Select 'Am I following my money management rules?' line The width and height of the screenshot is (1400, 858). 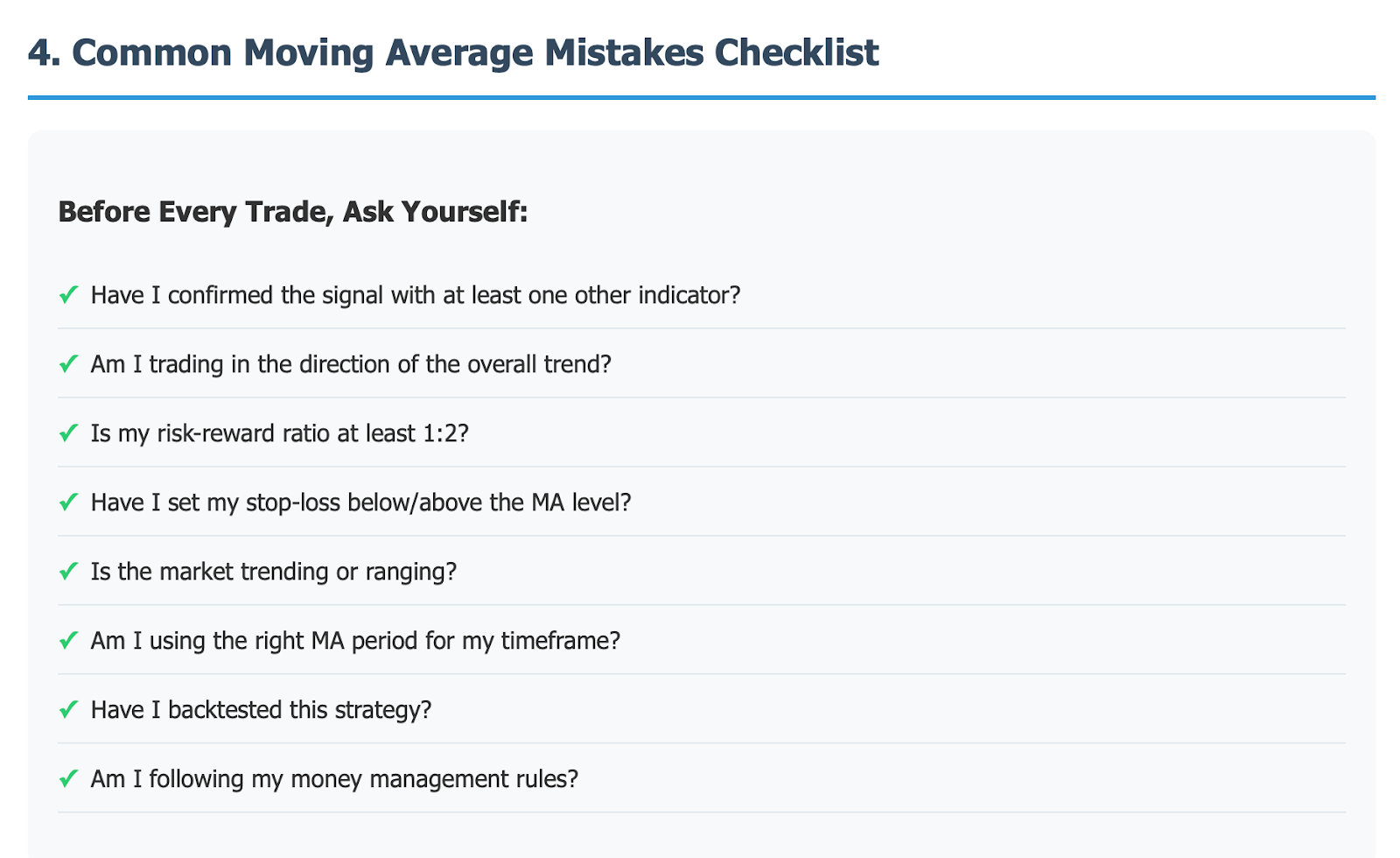tap(335, 779)
